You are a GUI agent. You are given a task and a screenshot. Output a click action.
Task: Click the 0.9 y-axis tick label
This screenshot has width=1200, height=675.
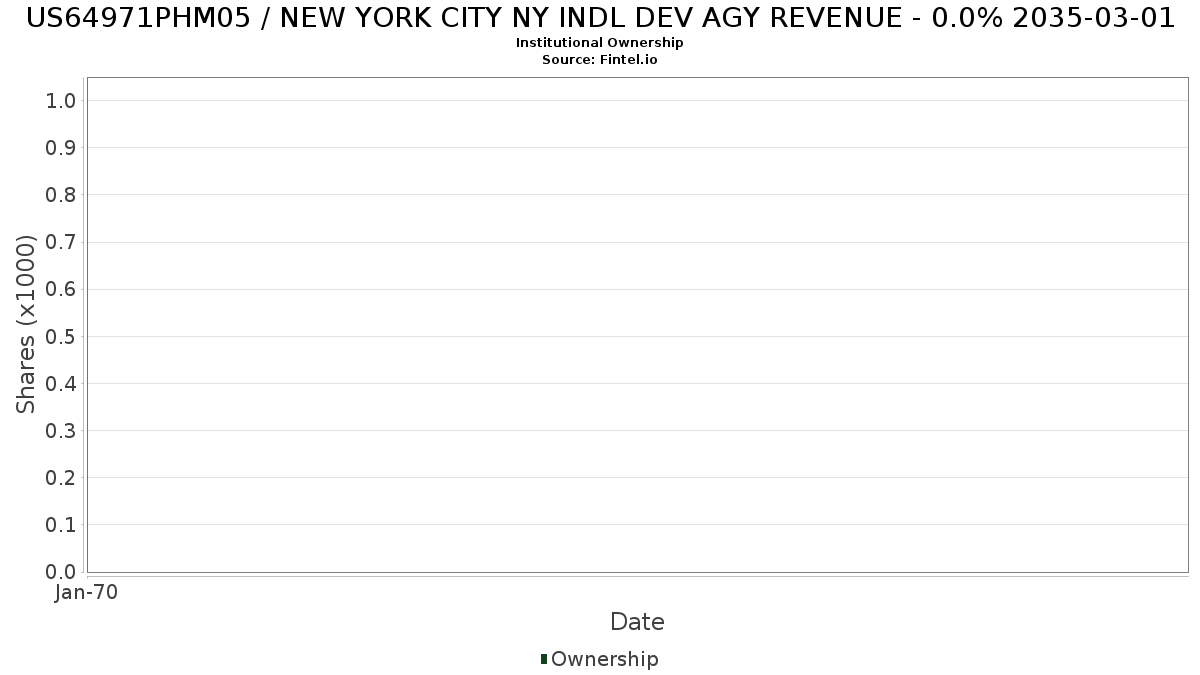point(61,148)
